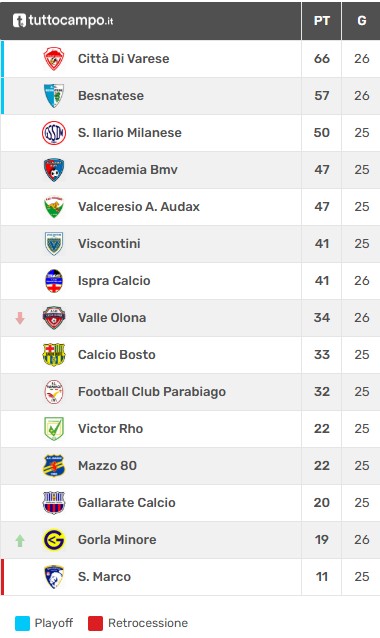Click the G column header
The height and width of the screenshot is (638, 380).
point(361,21)
